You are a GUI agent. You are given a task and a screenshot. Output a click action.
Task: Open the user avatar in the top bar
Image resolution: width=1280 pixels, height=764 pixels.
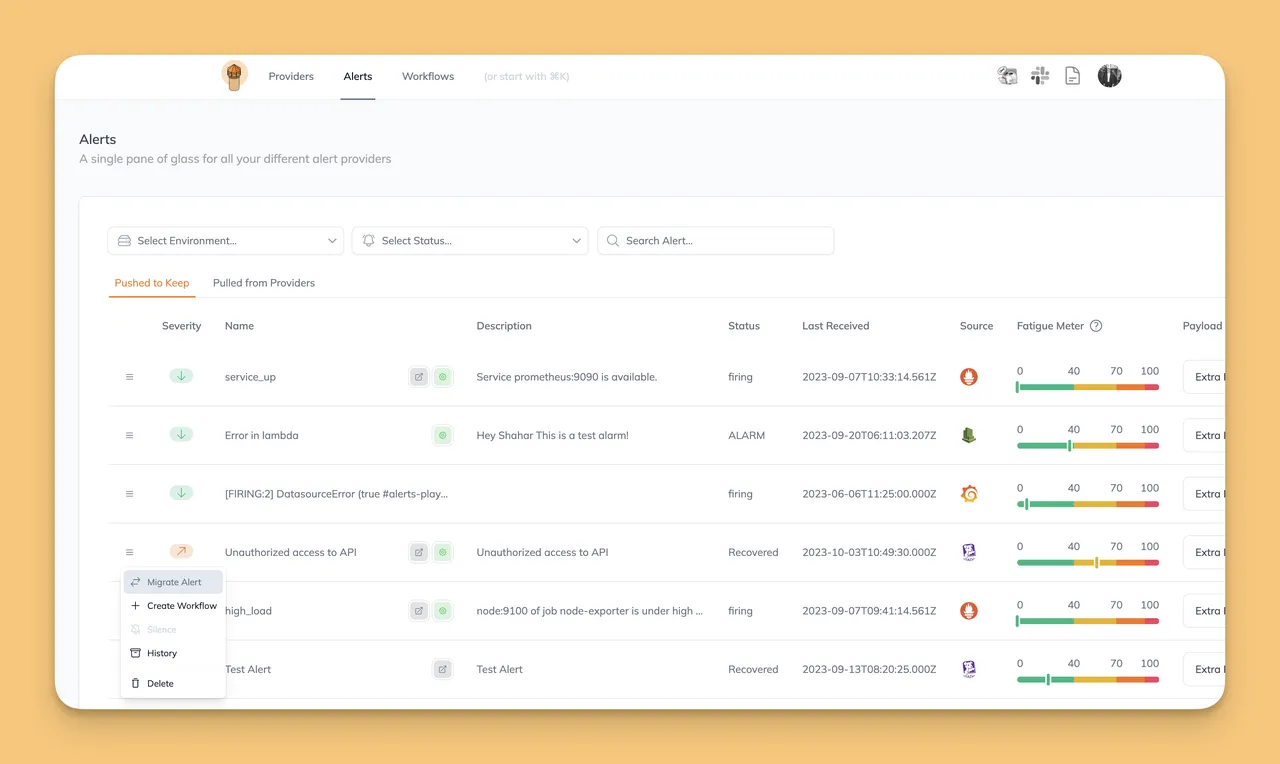click(1109, 76)
